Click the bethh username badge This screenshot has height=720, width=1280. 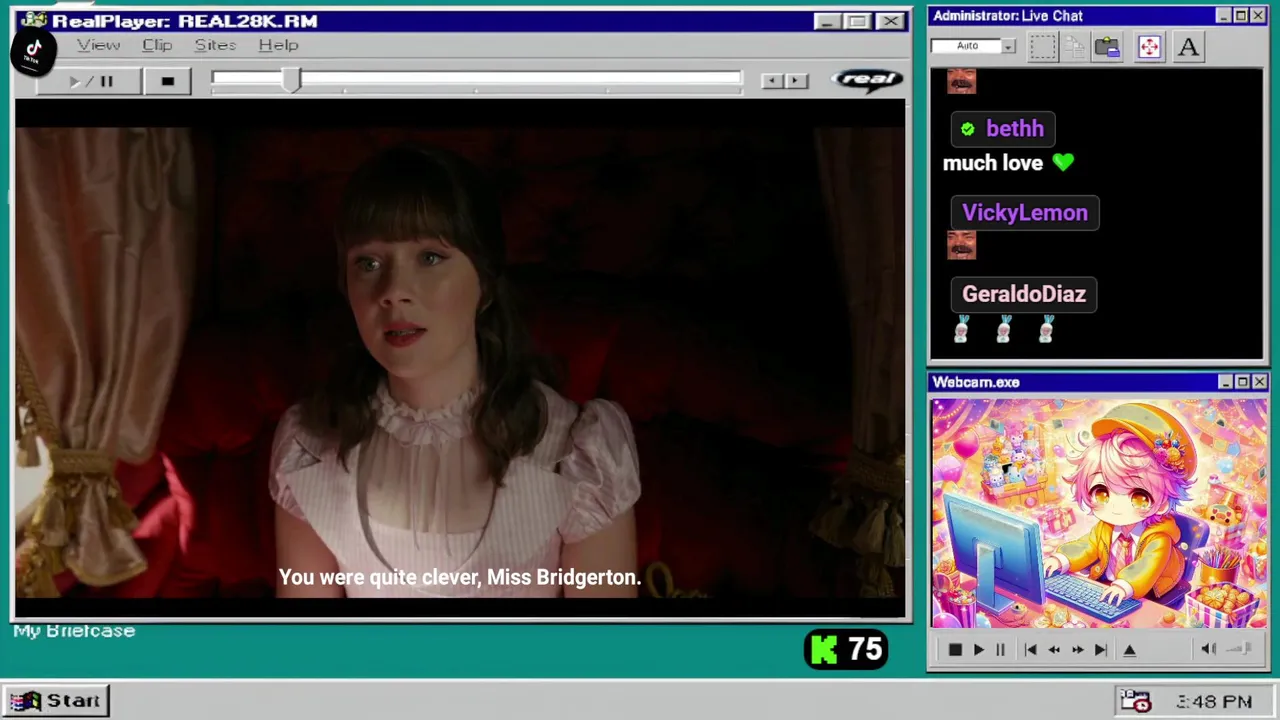click(x=1001, y=128)
